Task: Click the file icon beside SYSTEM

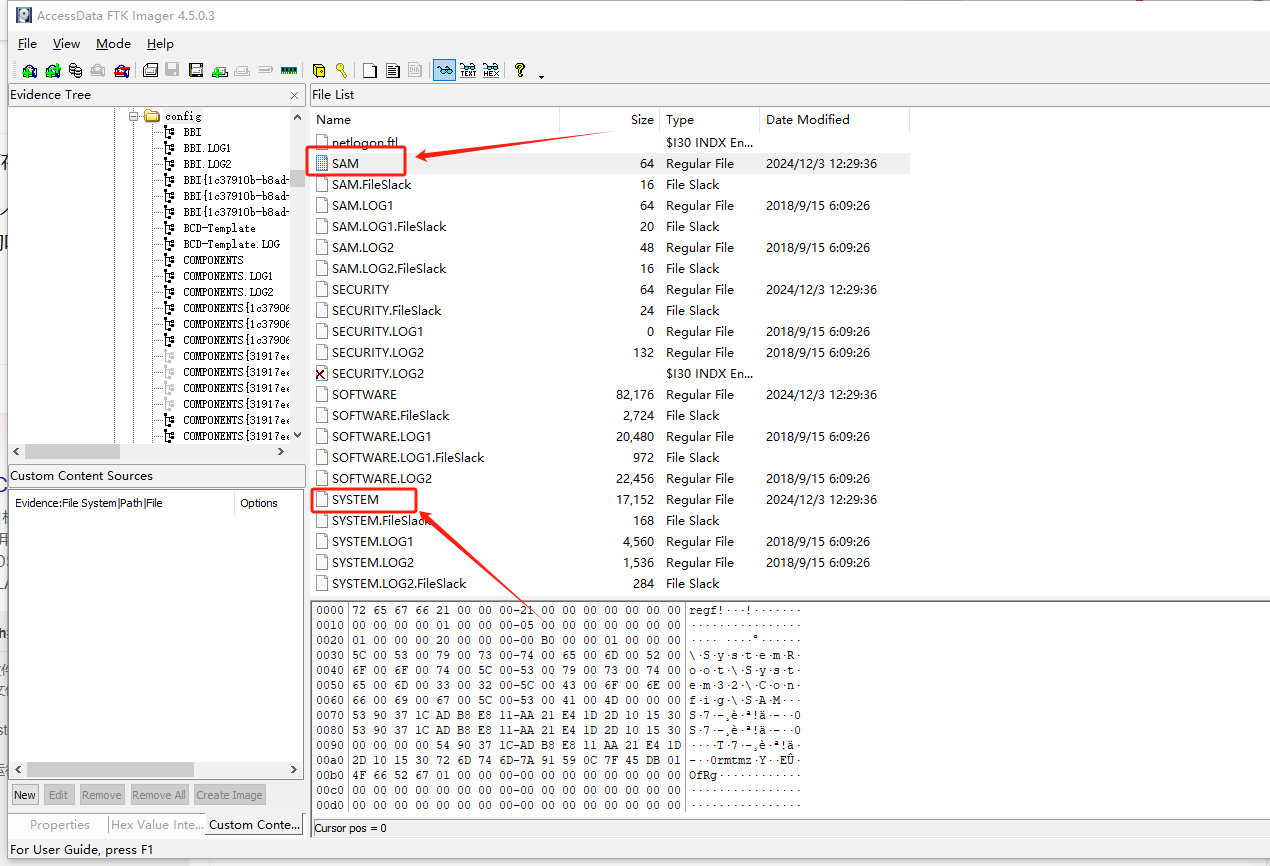Action: click(x=321, y=499)
